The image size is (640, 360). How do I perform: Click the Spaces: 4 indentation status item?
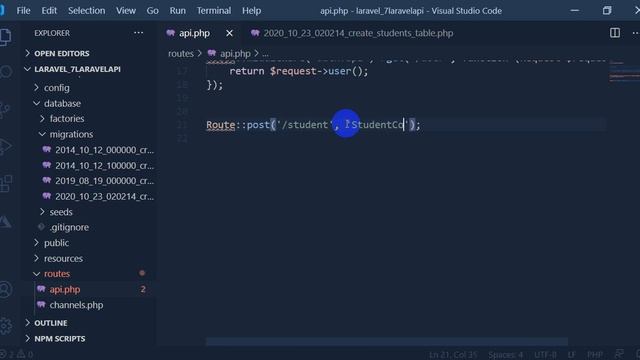505,355
